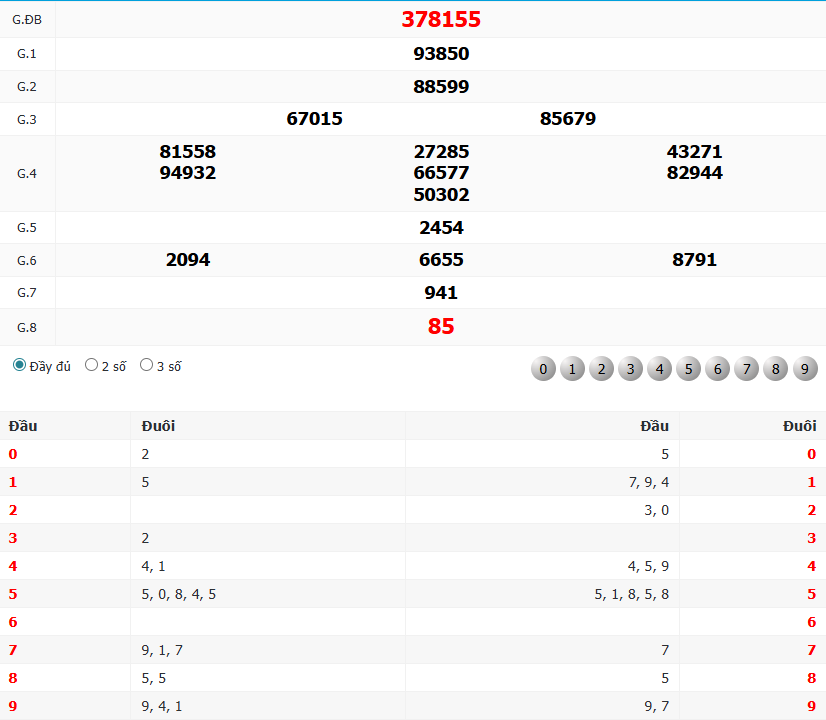Viewport: 826px width, 720px height.
Task: Tap the number 9 ball
Action: click(x=804, y=369)
